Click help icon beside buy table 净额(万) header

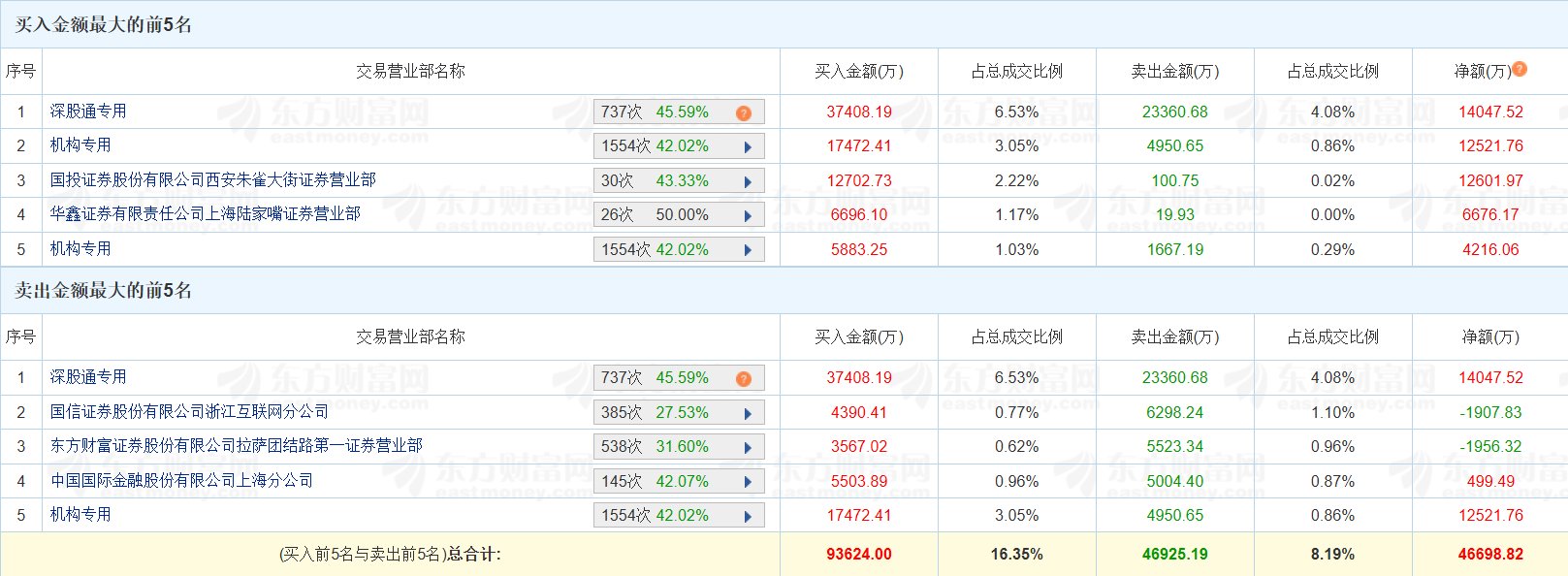pos(1520,69)
